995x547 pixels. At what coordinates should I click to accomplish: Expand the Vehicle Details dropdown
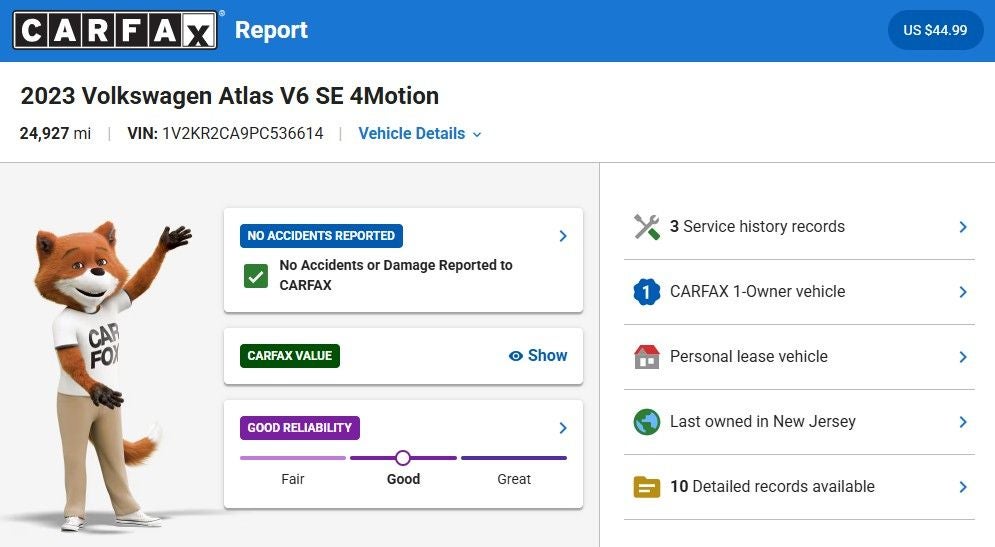pyautogui.click(x=420, y=134)
